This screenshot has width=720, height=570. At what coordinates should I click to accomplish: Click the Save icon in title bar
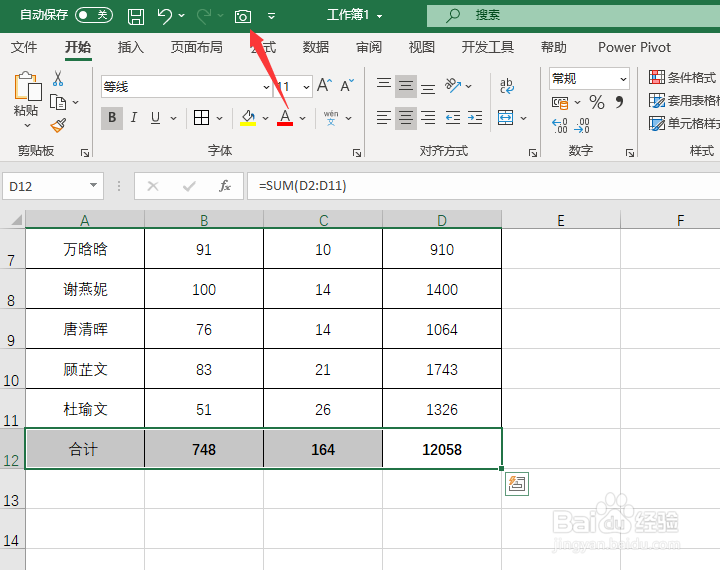coord(135,16)
